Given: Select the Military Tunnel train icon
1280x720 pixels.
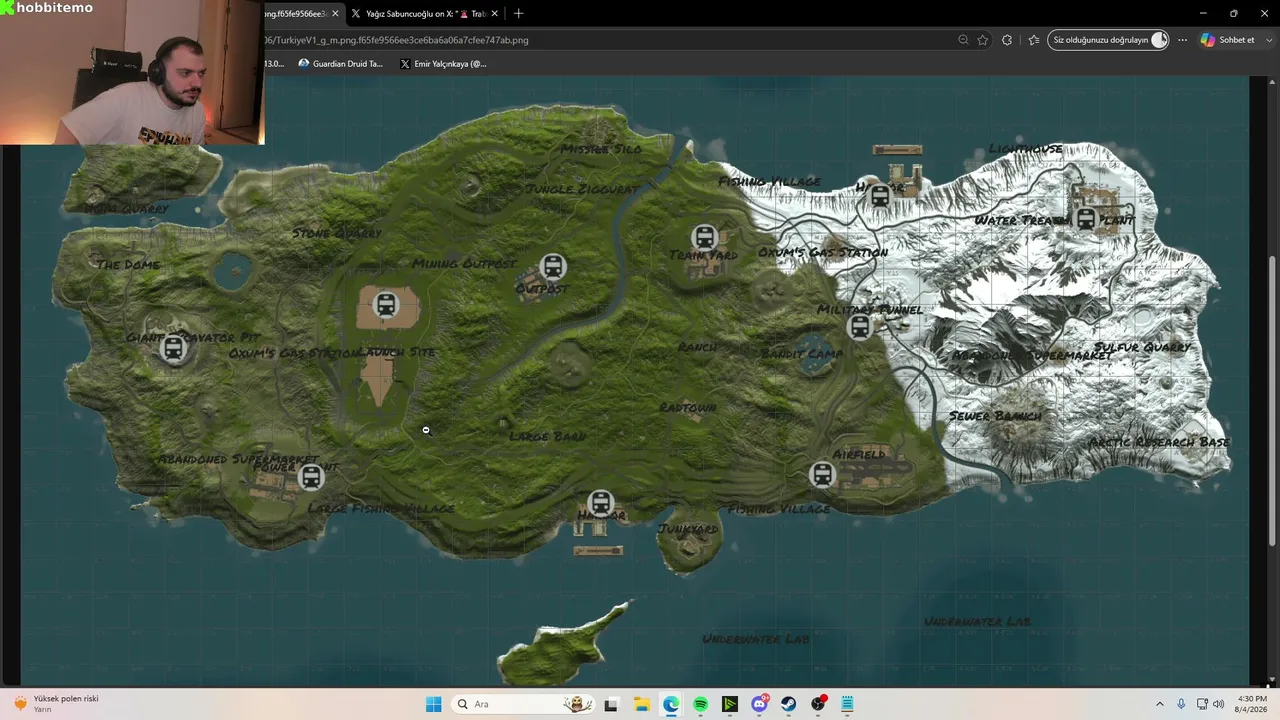Looking at the screenshot, I should 859,327.
